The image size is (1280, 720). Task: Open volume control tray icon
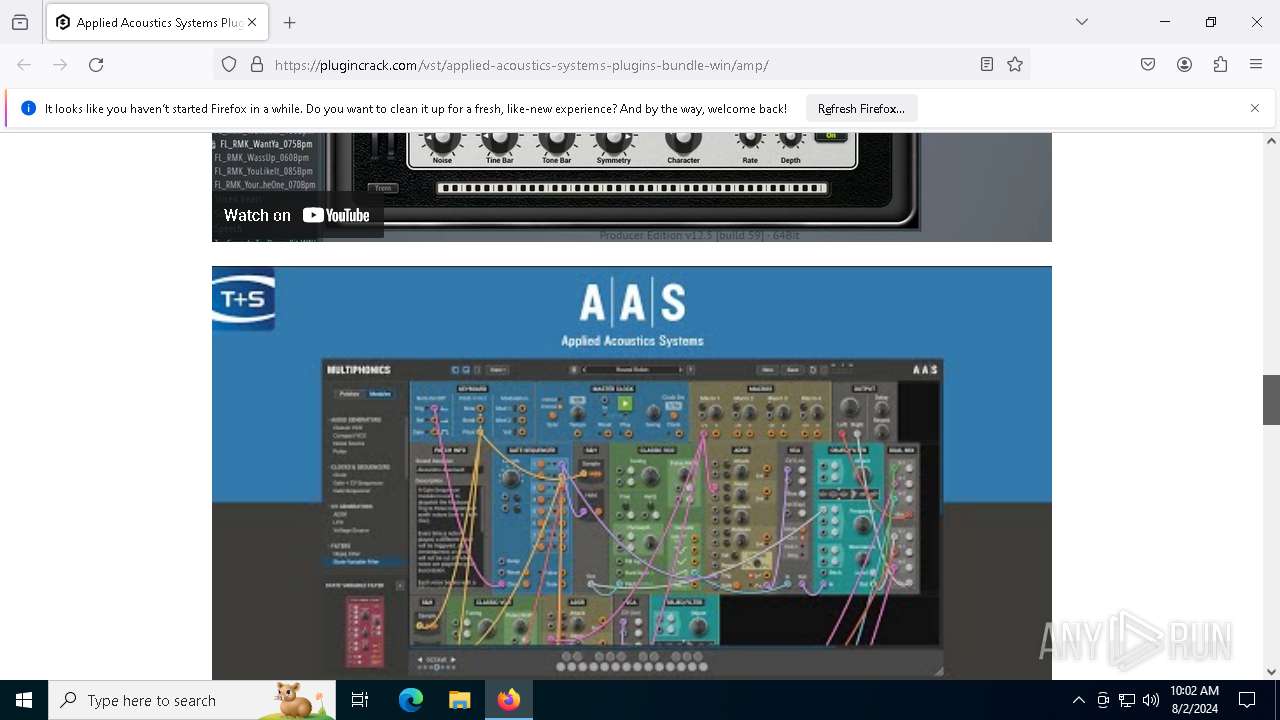pyautogui.click(x=1151, y=700)
